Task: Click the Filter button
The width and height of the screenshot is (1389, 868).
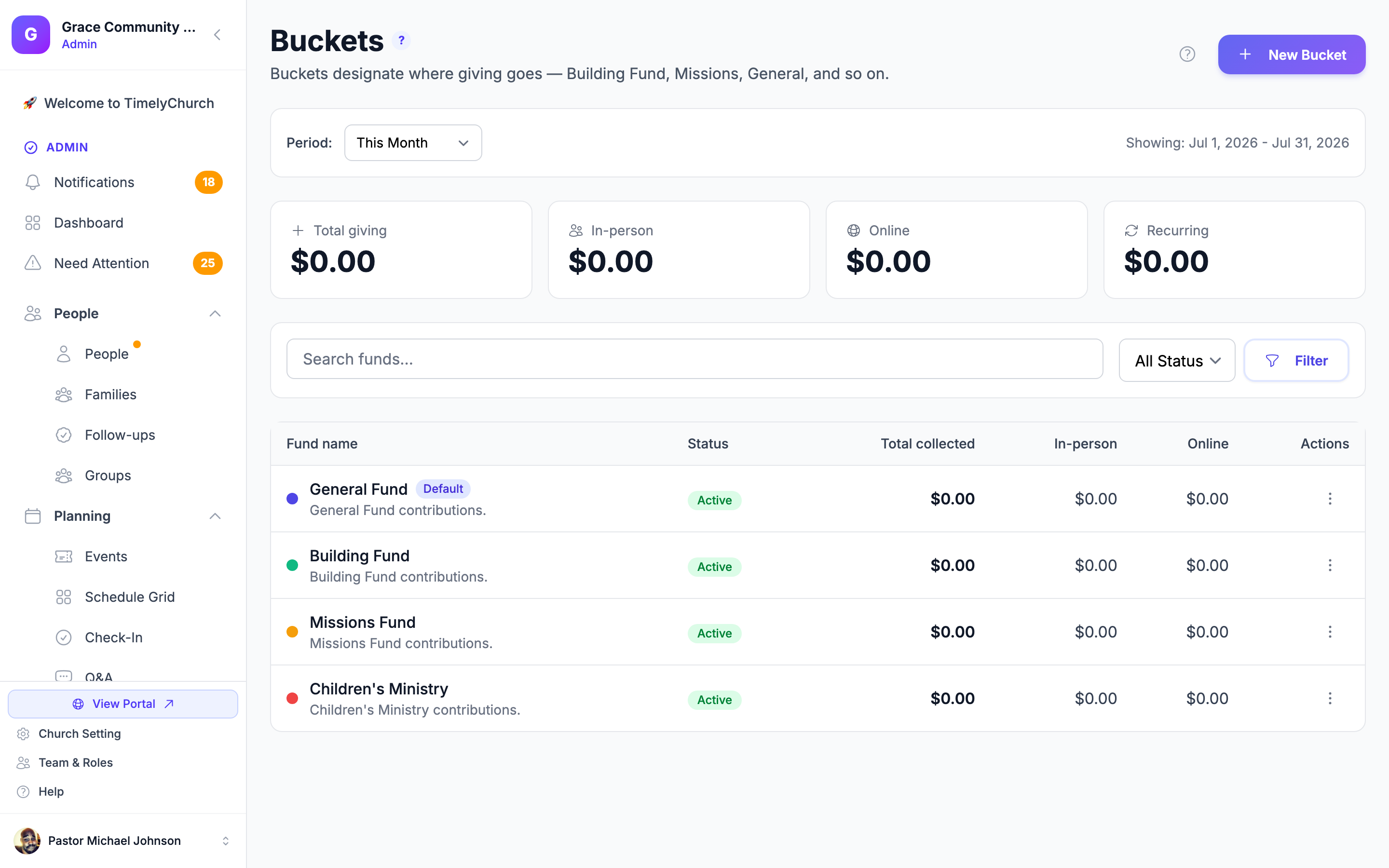Action: pyautogui.click(x=1296, y=361)
